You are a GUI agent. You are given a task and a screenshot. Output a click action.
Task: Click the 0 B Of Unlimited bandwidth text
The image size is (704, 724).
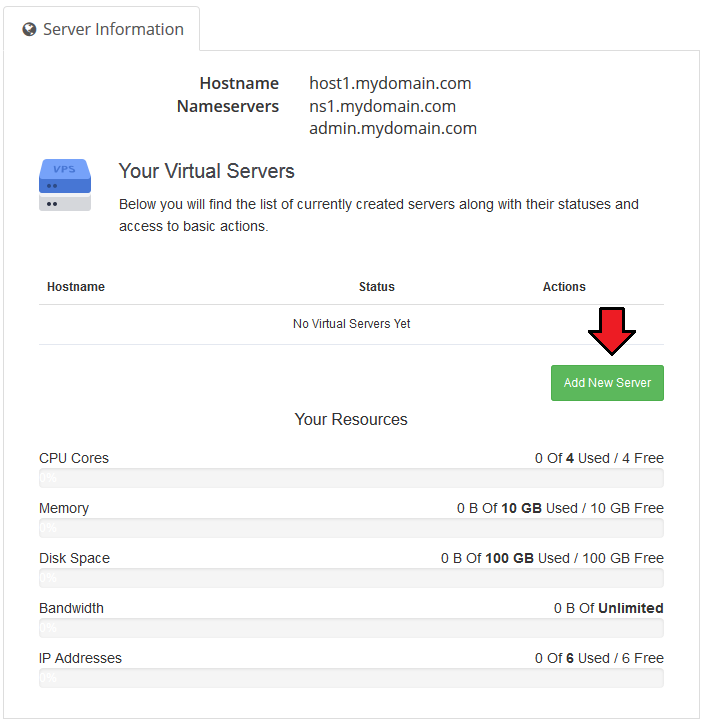[608, 608]
